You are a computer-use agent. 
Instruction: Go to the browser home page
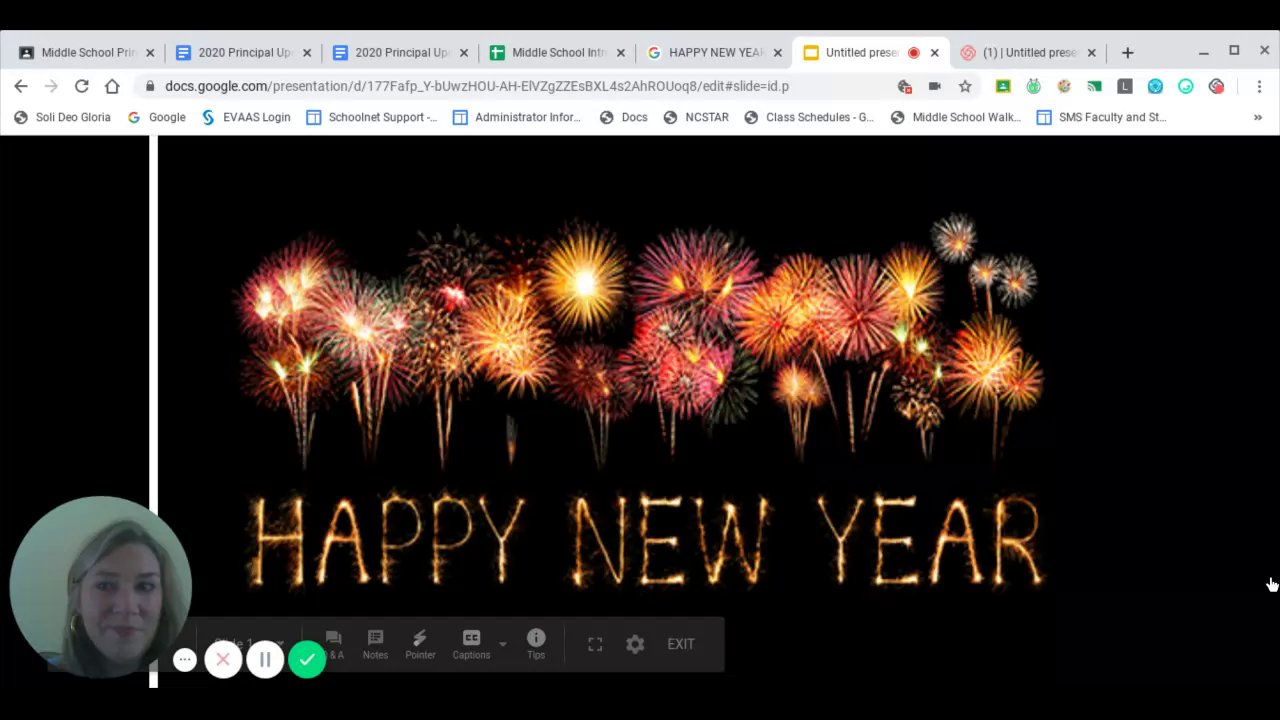coord(112,86)
